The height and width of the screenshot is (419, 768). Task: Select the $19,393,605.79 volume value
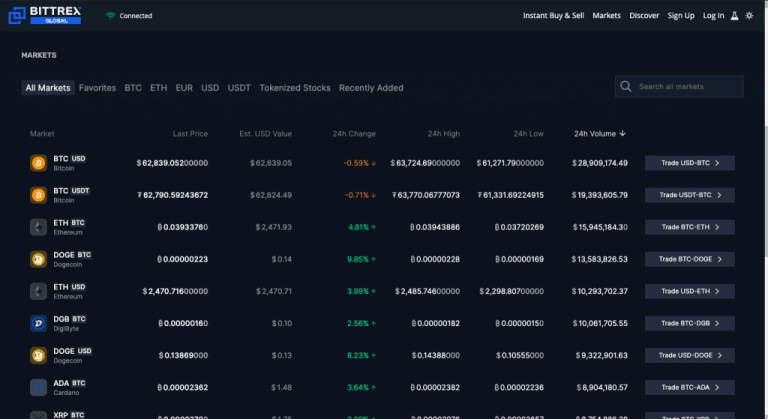[600, 195]
